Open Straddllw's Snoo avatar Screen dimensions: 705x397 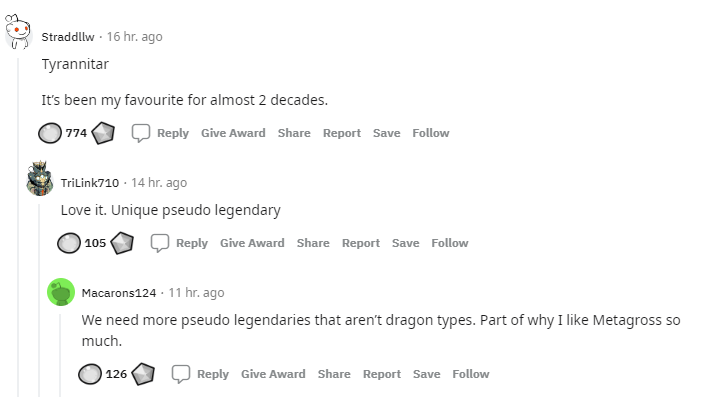click(18, 31)
